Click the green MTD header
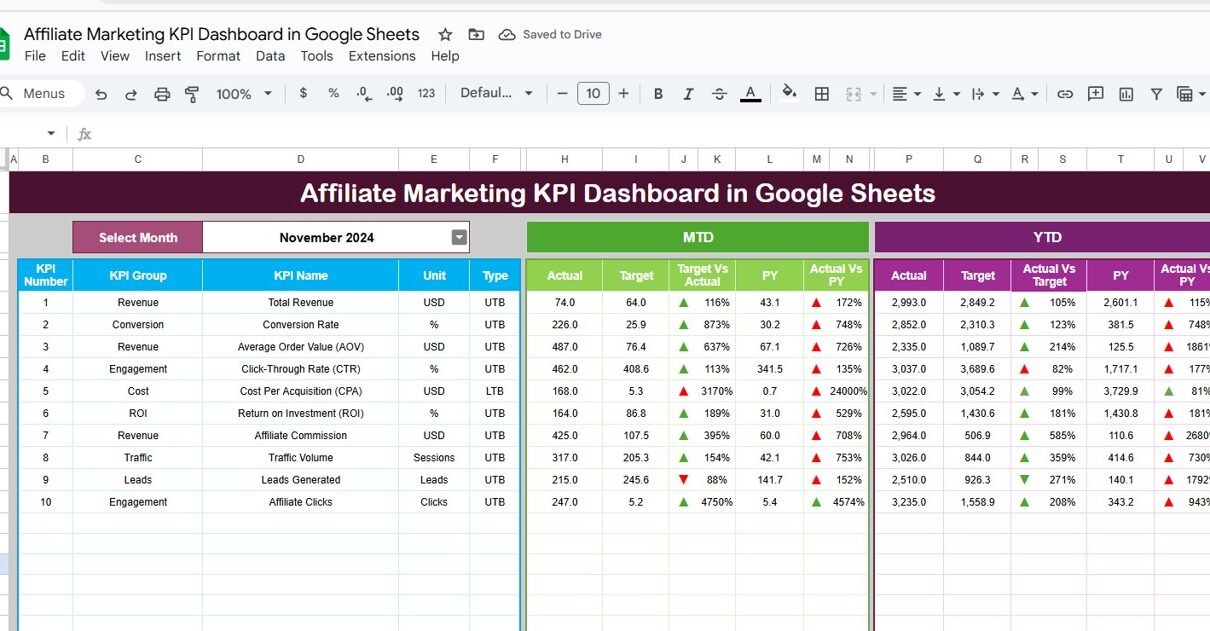Screen dimensions: 1210x631 (697, 237)
